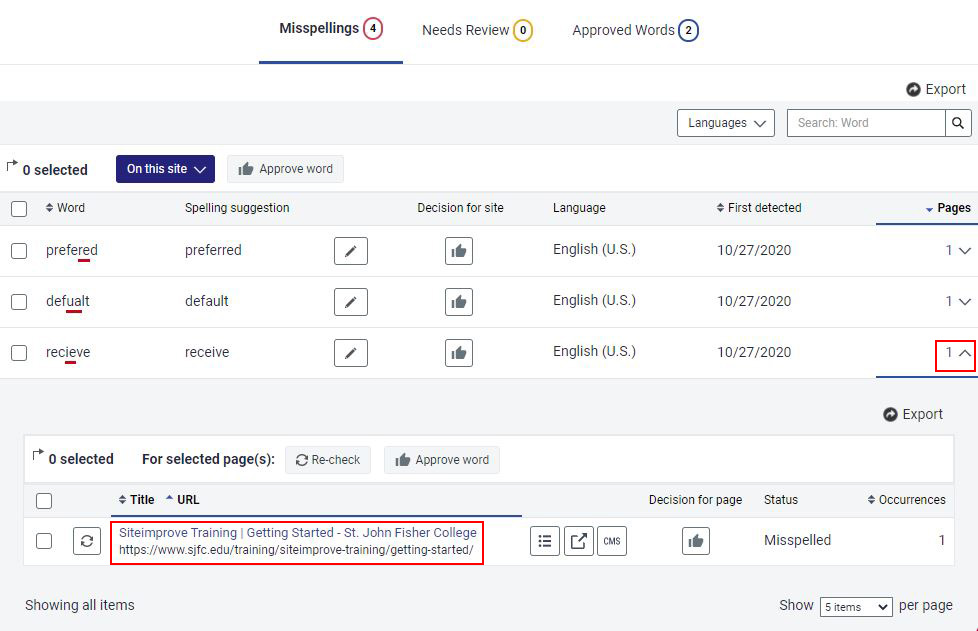978x631 pixels.
Task: Open the Getting Started page link
Action: point(297,533)
